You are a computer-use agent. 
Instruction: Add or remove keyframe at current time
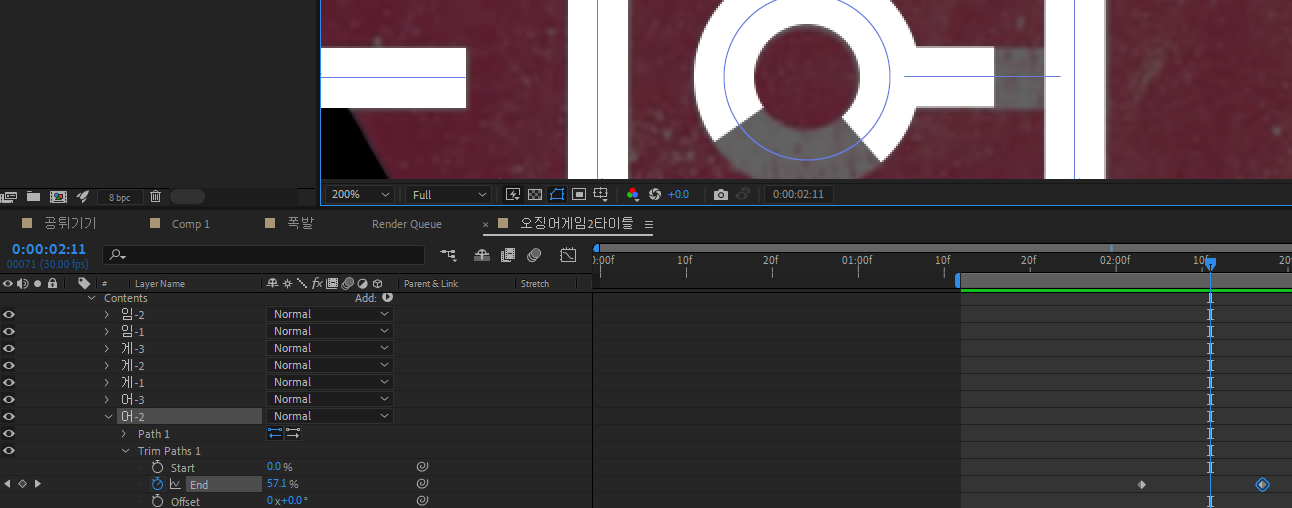point(22,484)
